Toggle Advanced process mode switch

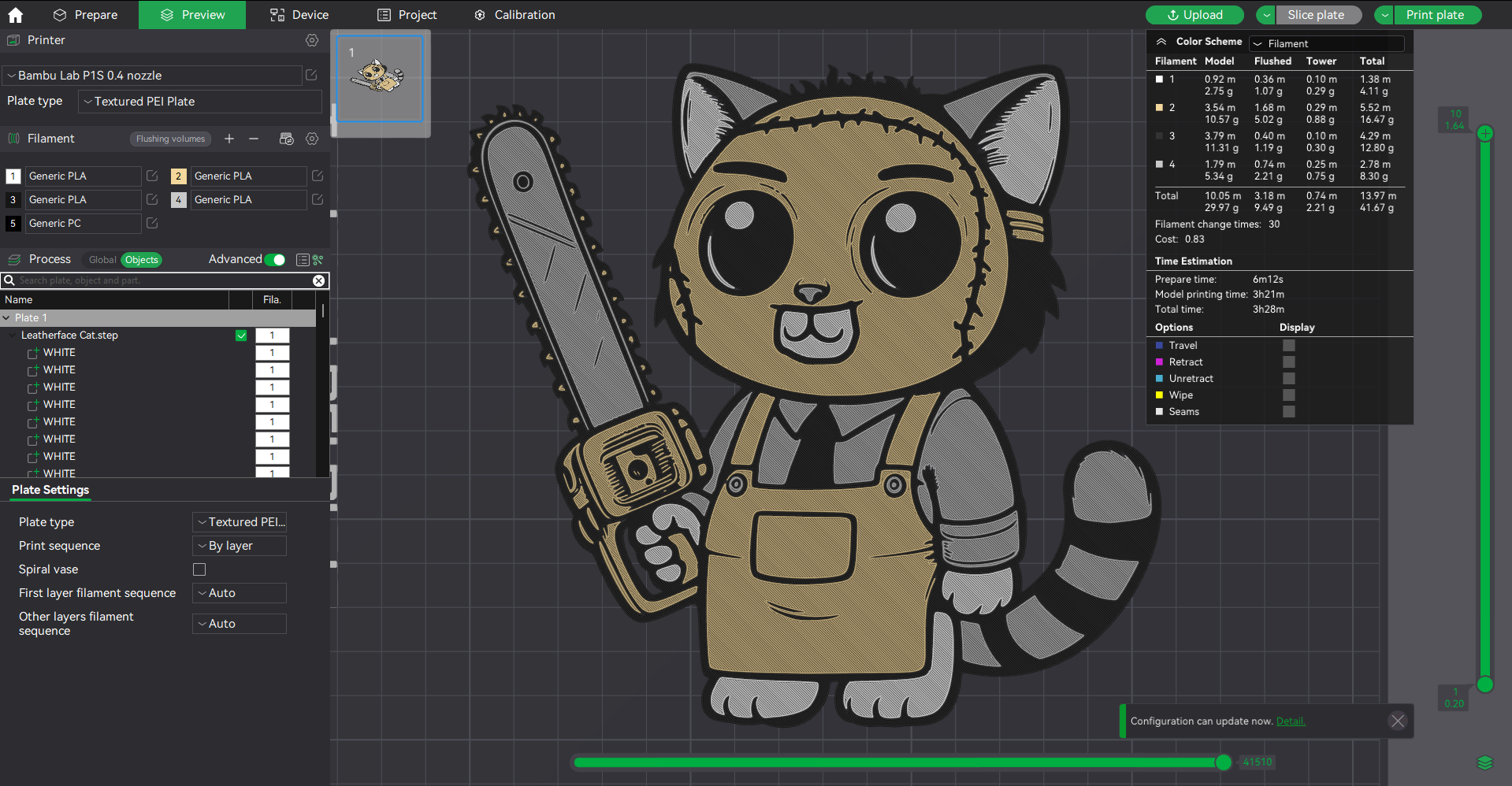point(275,260)
